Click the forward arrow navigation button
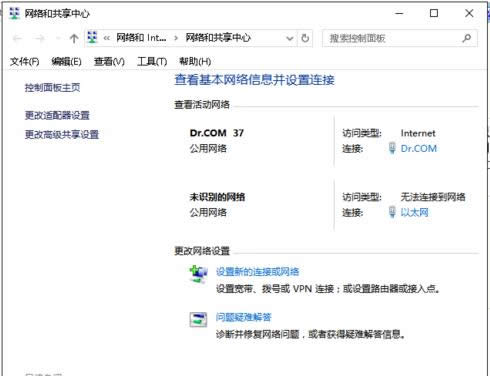 click(x=40, y=39)
